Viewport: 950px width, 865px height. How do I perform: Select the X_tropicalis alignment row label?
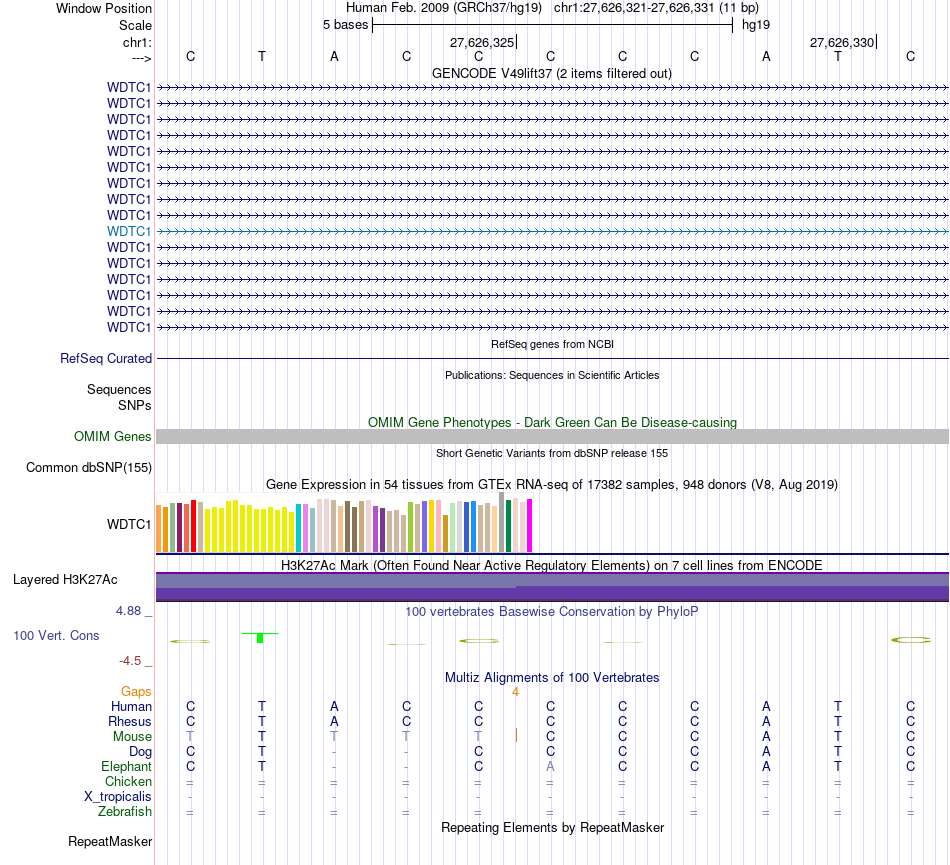[x=118, y=797]
